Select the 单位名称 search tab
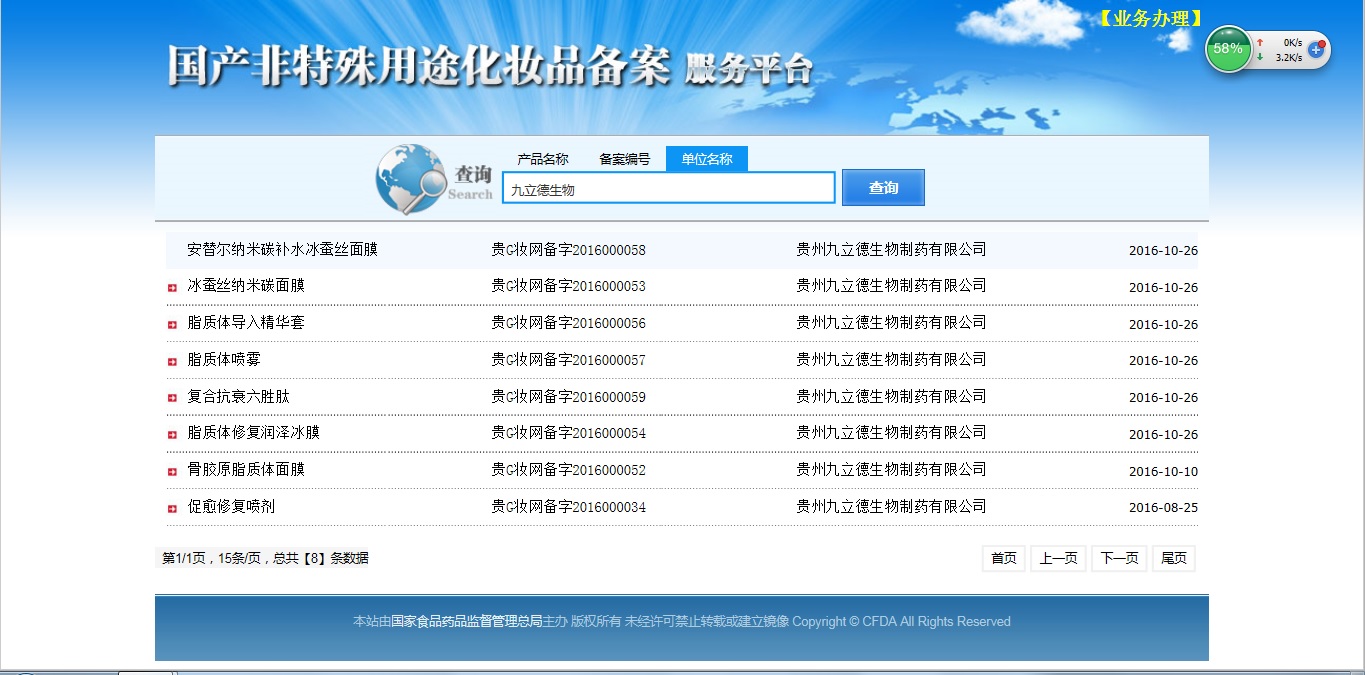Screen dimensions: 1365x675 707,159
